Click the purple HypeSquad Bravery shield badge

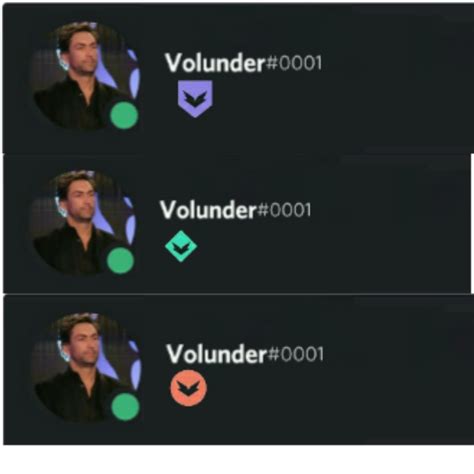(x=195, y=99)
